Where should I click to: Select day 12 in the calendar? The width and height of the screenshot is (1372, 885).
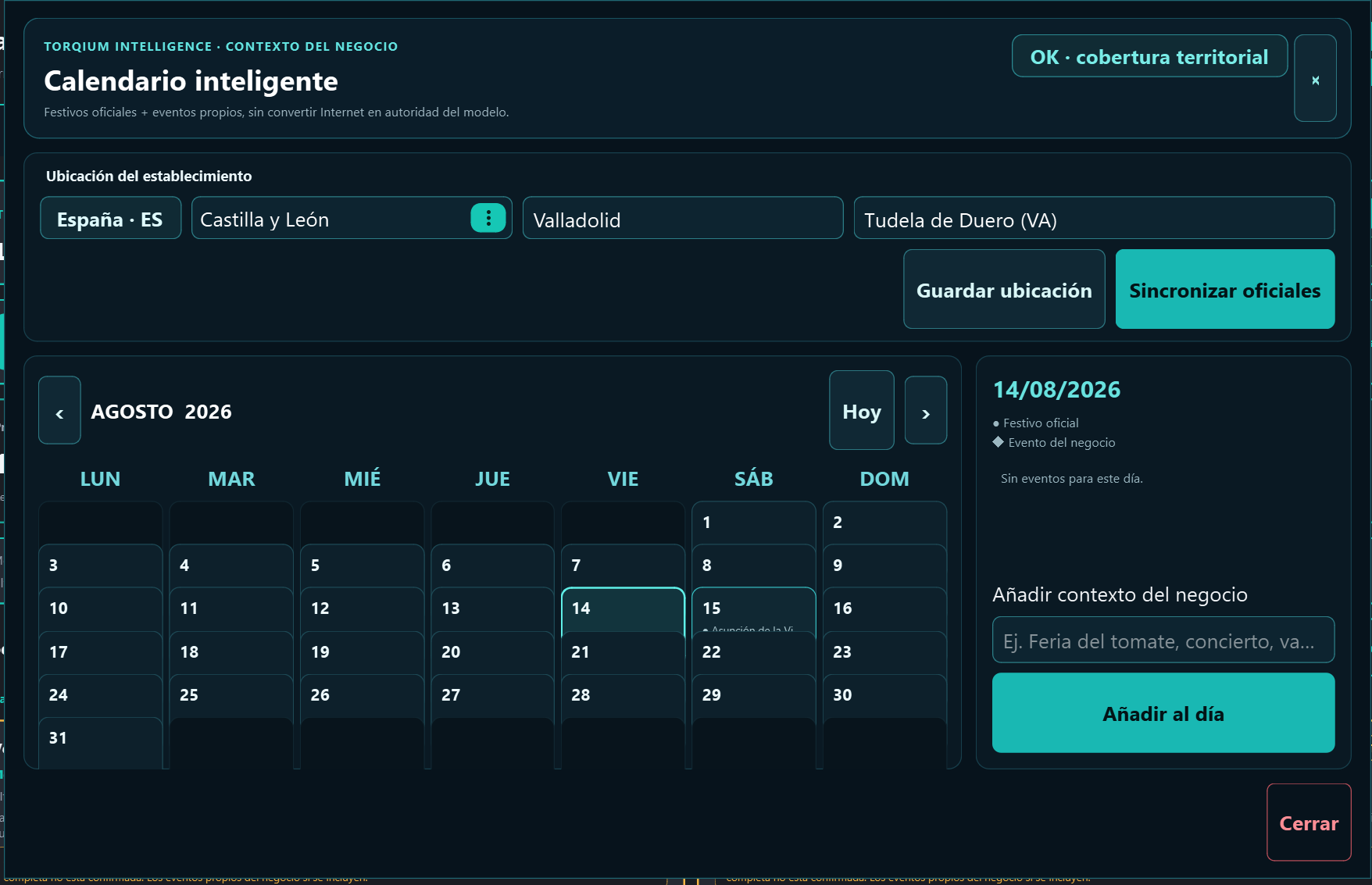click(x=363, y=609)
